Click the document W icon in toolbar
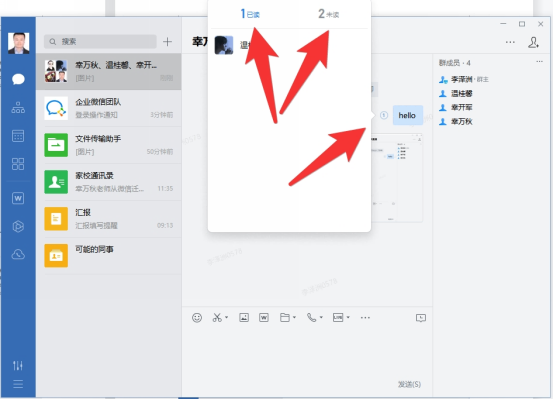The width and height of the screenshot is (554, 399). pos(264,318)
